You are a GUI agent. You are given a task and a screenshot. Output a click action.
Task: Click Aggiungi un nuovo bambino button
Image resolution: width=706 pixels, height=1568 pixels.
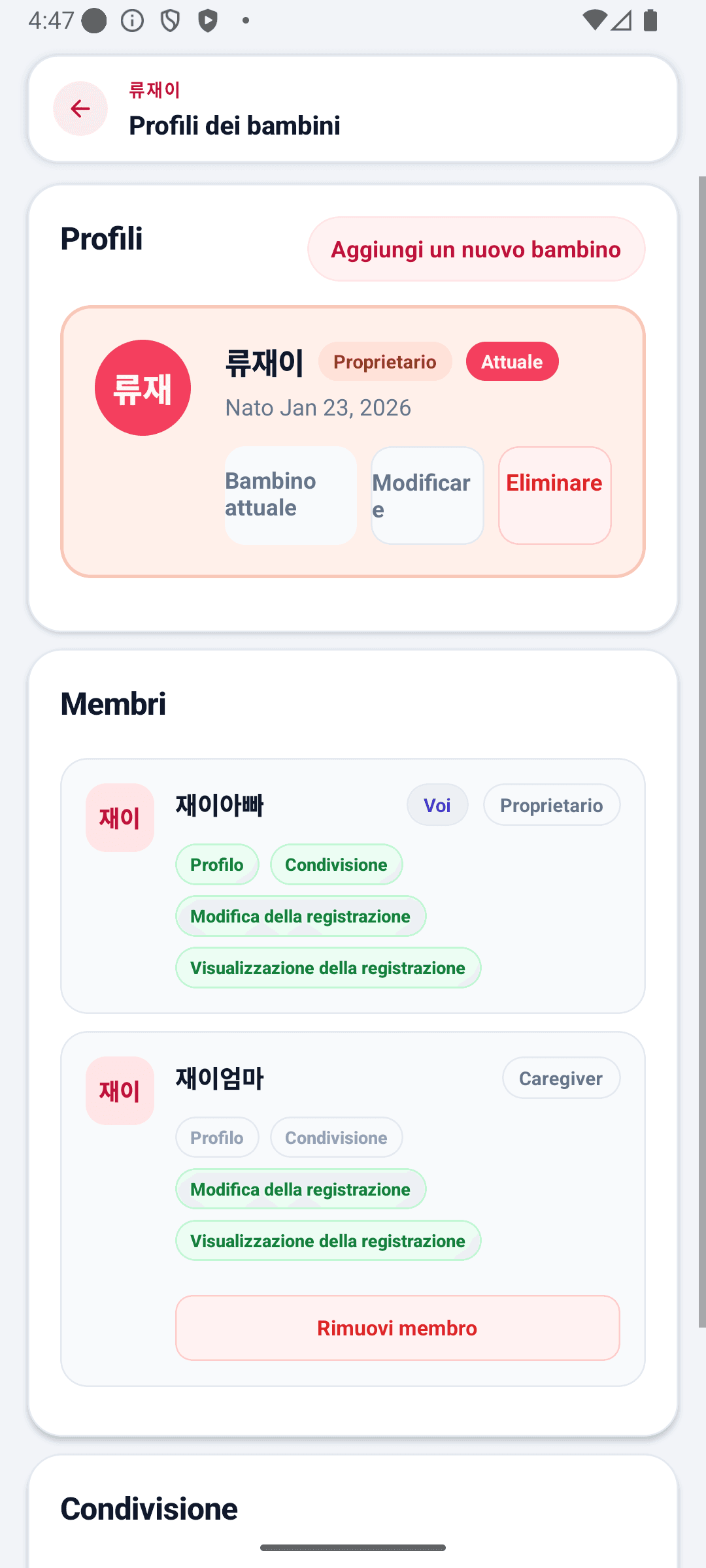(476, 249)
